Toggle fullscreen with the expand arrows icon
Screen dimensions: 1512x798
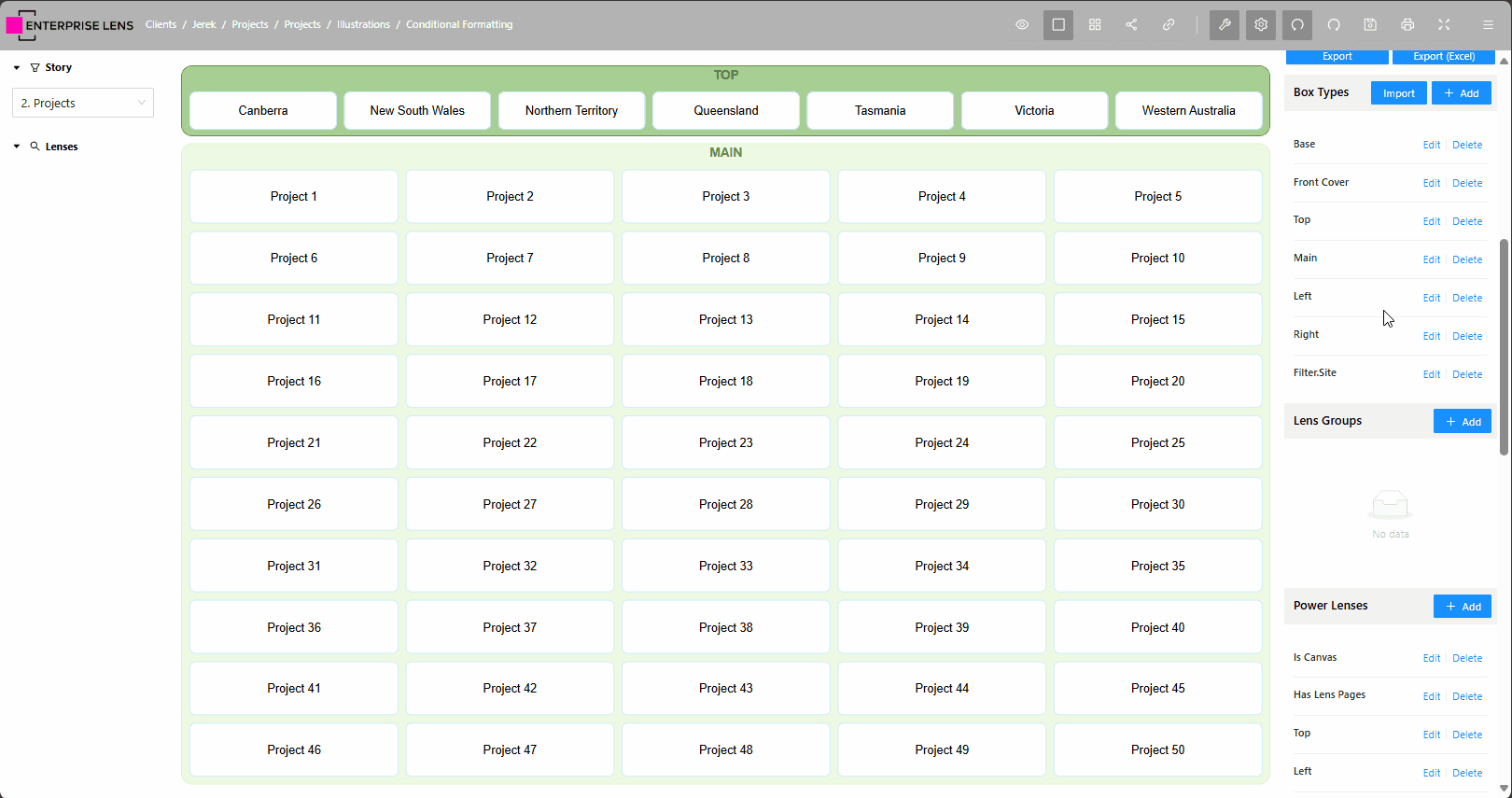[1444, 25]
